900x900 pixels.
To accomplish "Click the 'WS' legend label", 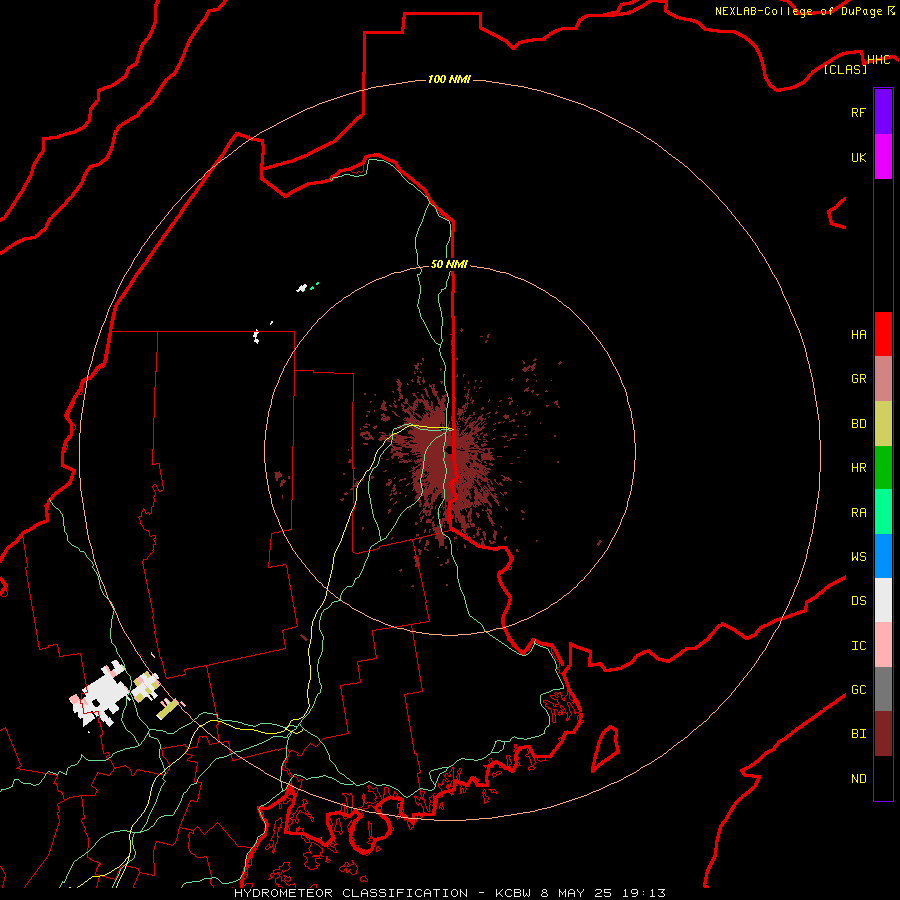I will tap(858, 557).
